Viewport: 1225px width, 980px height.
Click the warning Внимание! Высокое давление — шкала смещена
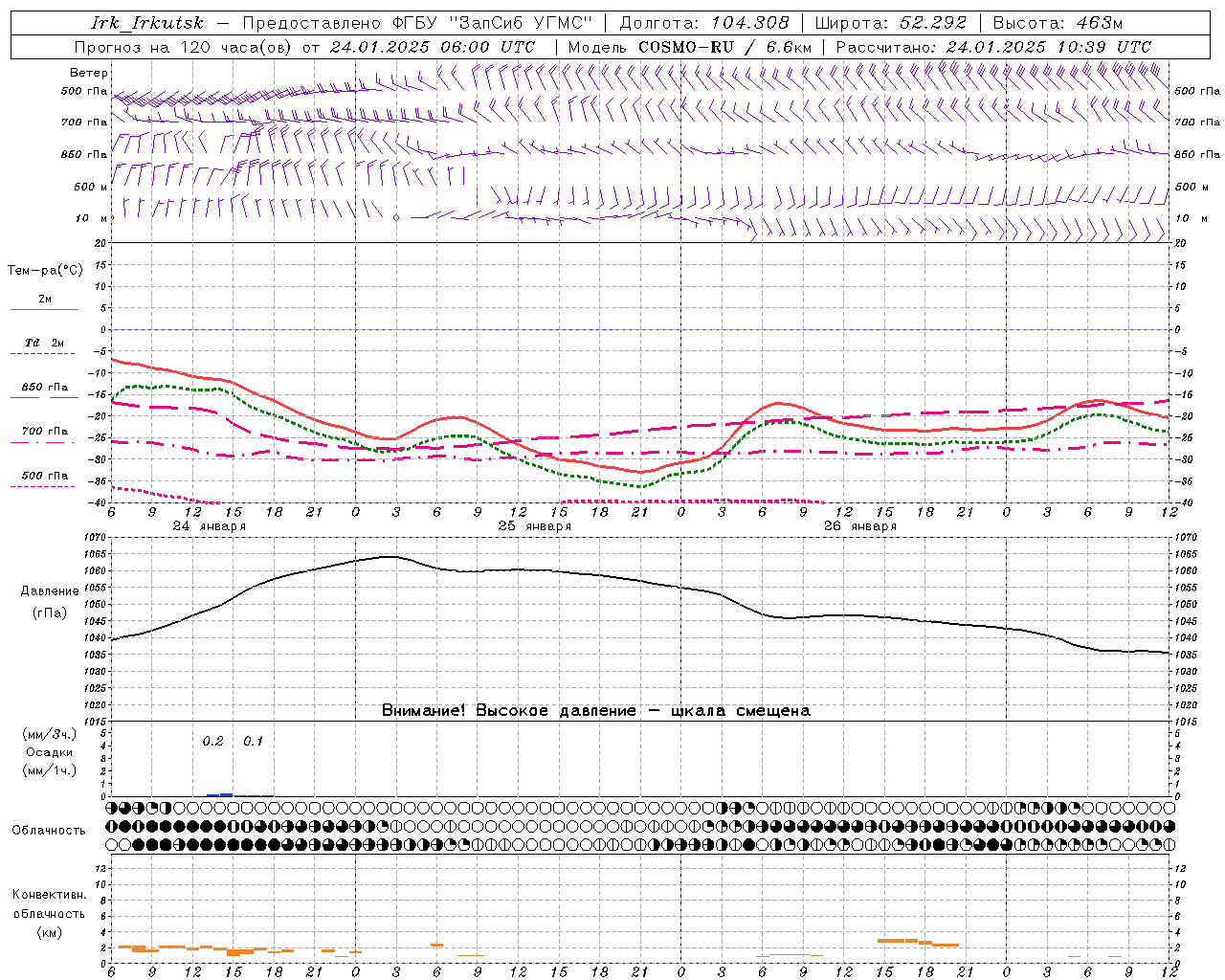pyautogui.click(x=596, y=711)
